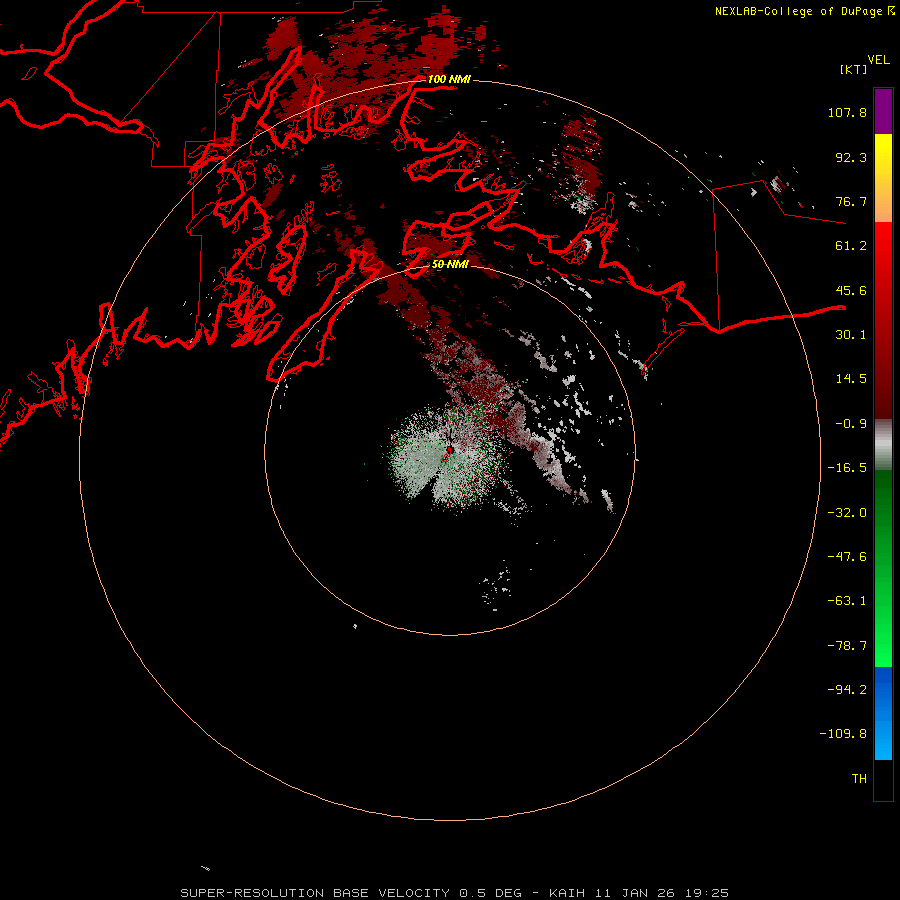Click the [KT] units label
900x900 pixels.
853,69
